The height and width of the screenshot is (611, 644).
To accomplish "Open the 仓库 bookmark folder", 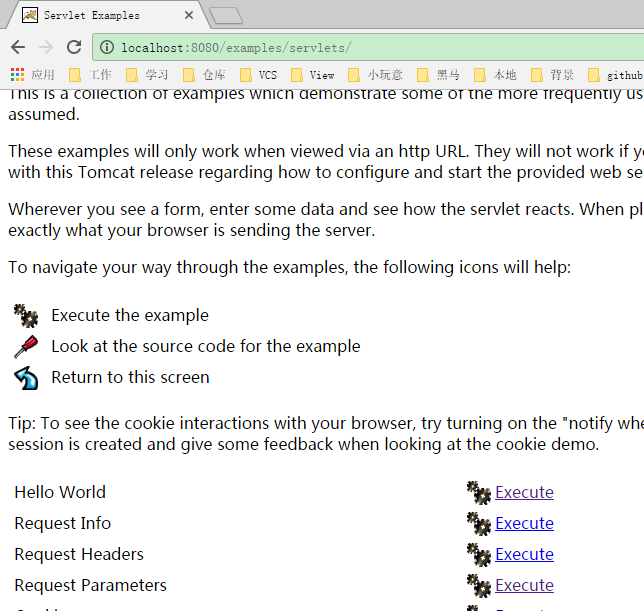I will pyautogui.click(x=204, y=75).
